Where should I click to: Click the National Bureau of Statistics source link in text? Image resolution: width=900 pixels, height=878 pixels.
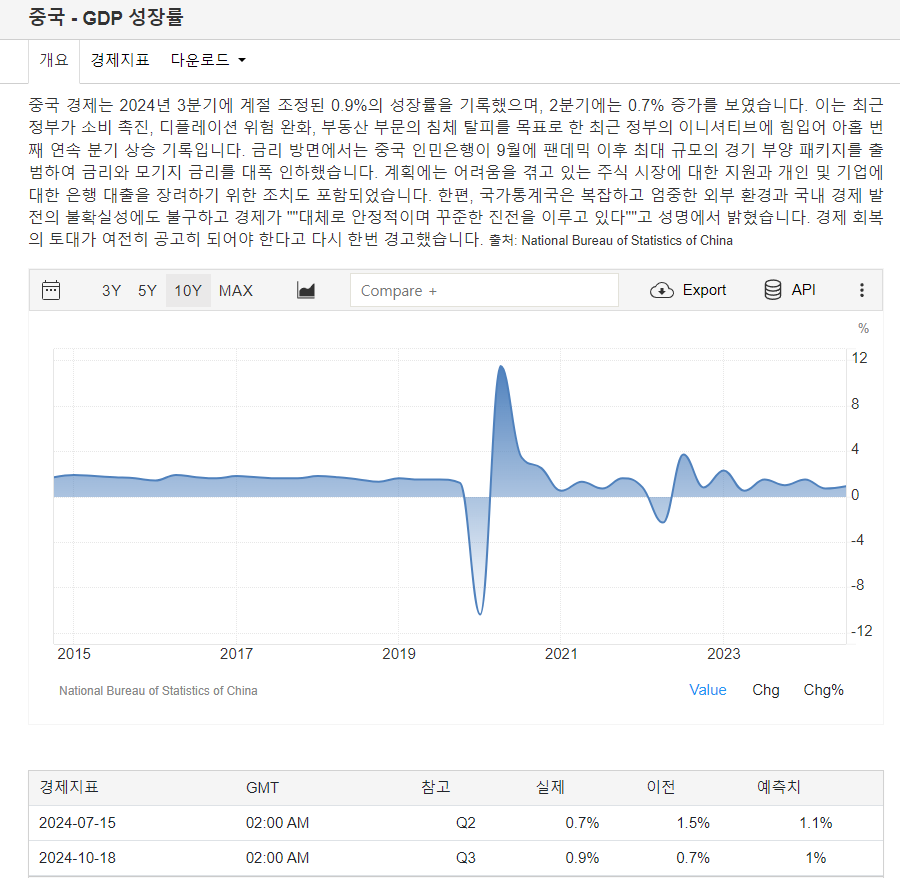point(627,240)
